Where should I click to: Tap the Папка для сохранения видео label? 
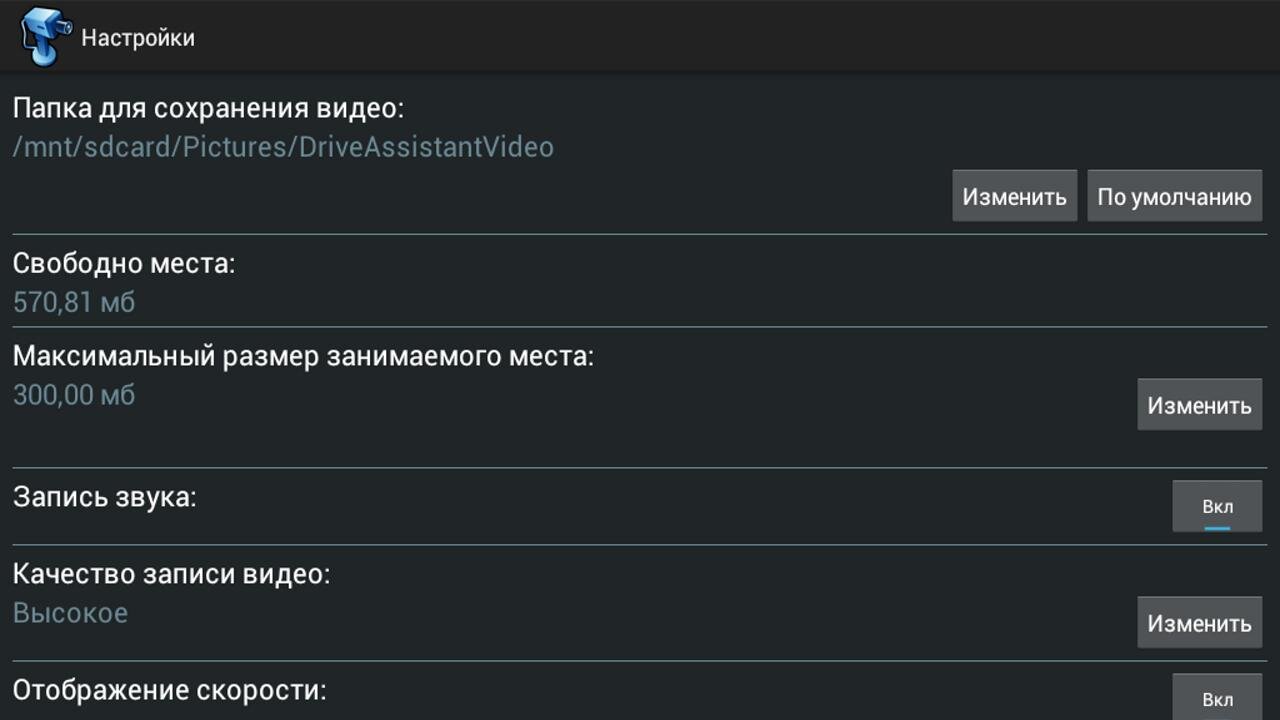coord(208,108)
